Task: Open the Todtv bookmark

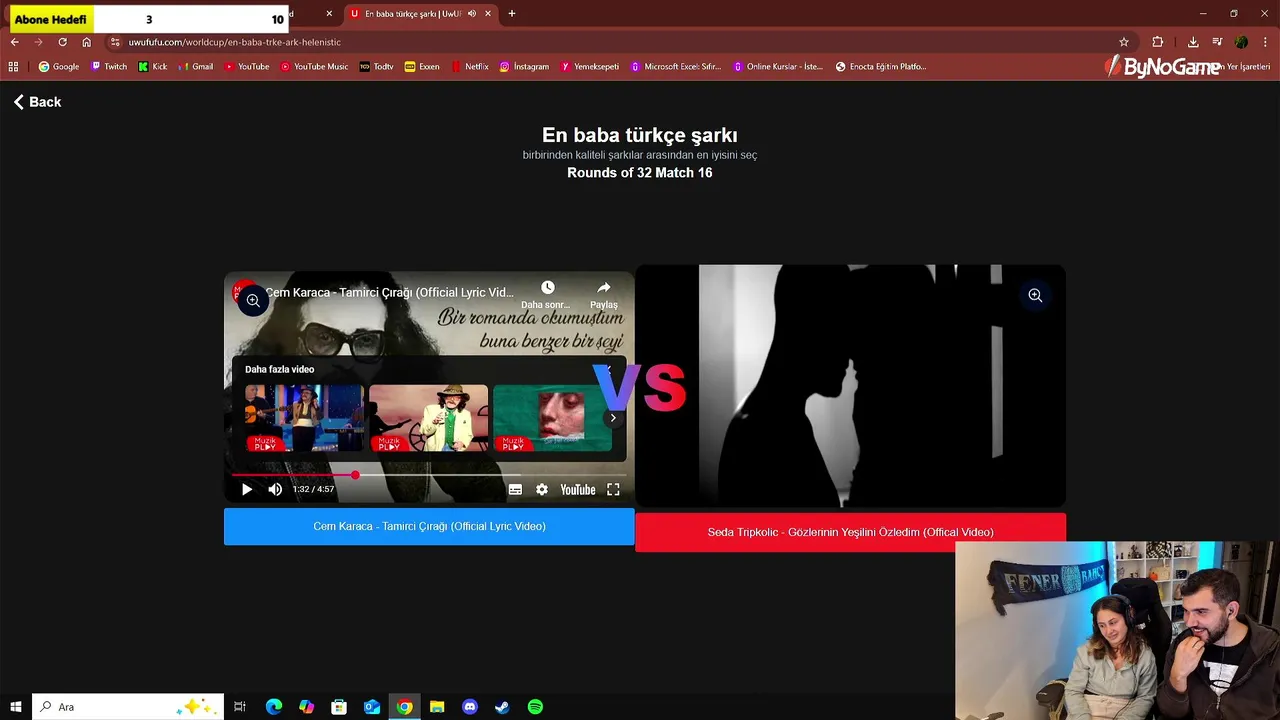Action: tap(377, 67)
